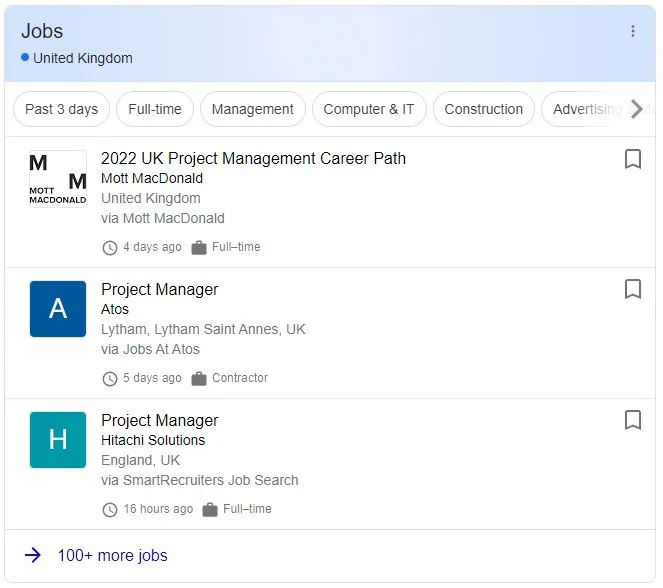
Task: Show more filter chips with the right chevron
Action: [x=636, y=109]
